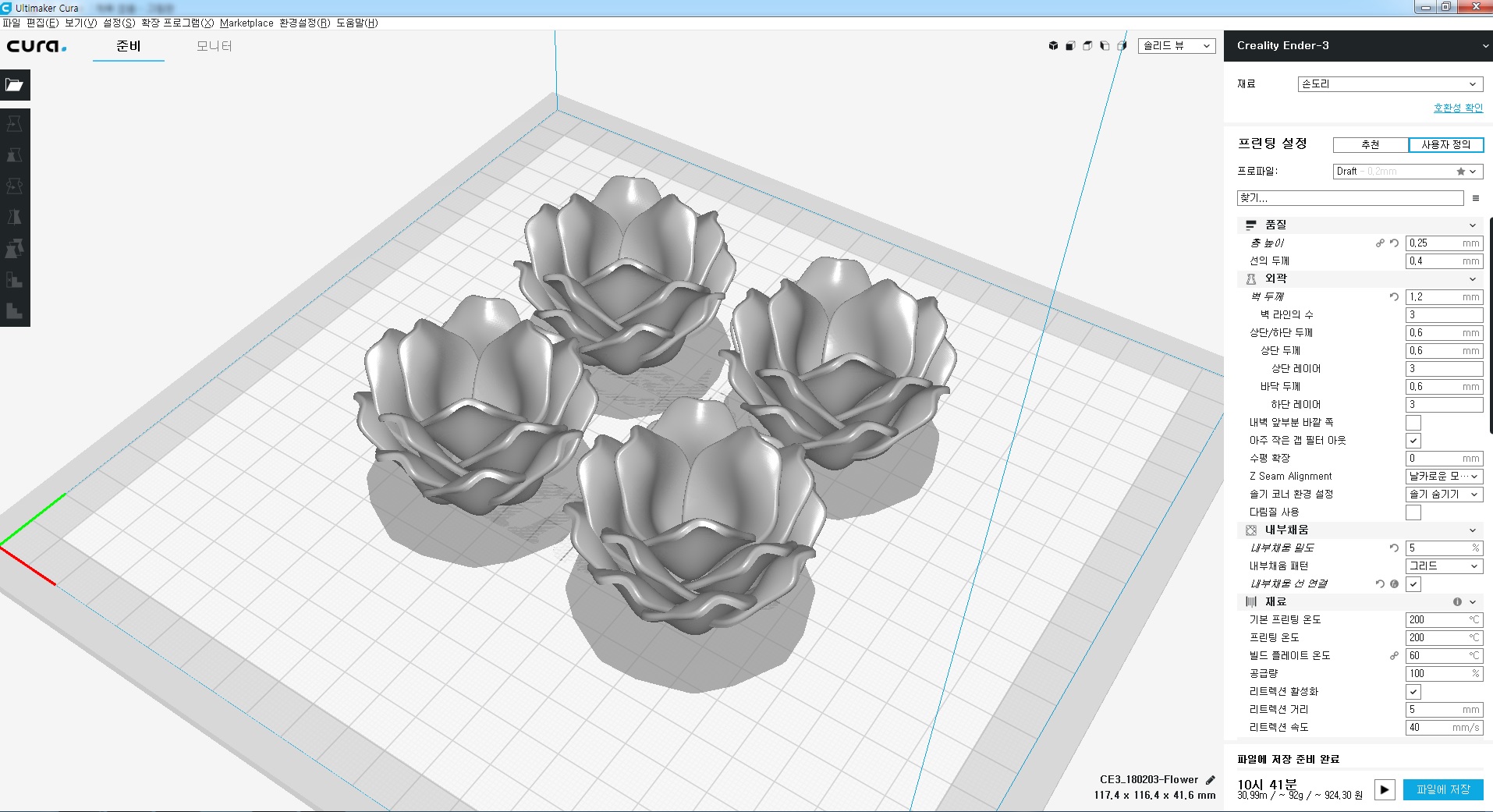Select the Support Blocker tool
The height and width of the screenshot is (812, 1493).
pos(15,279)
